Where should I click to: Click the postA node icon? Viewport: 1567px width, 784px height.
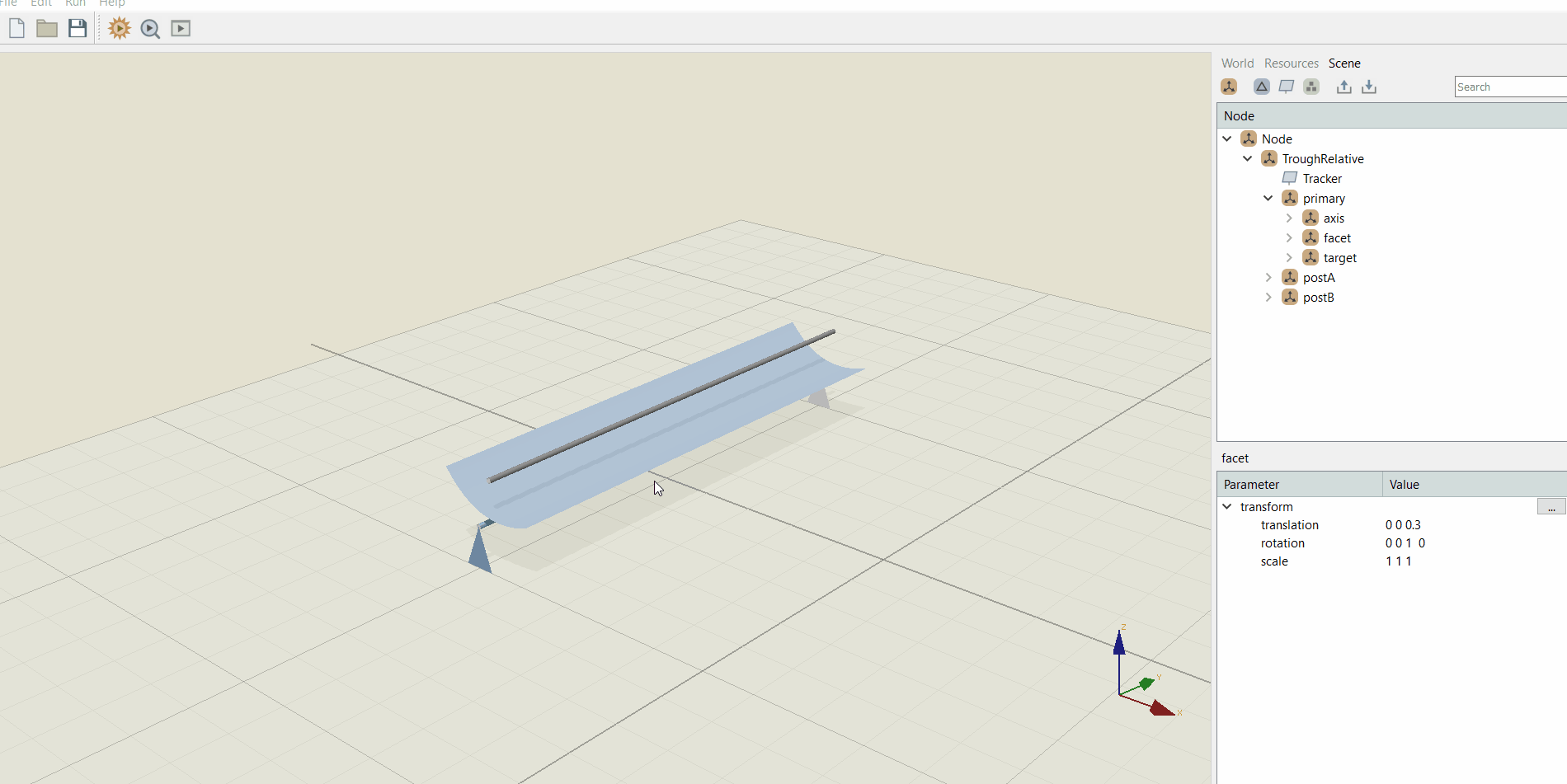1290,277
